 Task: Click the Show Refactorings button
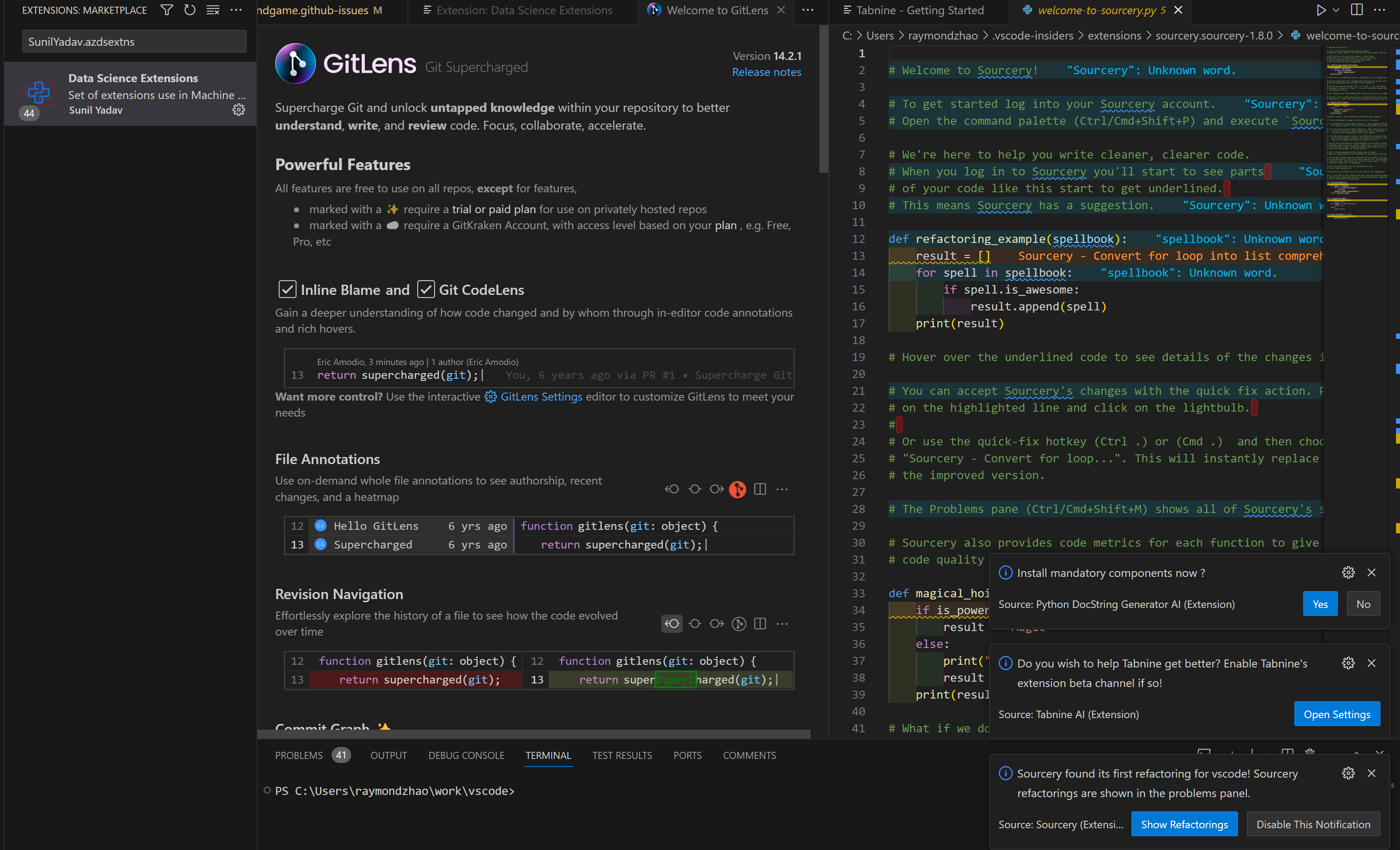pyautogui.click(x=1185, y=824)
